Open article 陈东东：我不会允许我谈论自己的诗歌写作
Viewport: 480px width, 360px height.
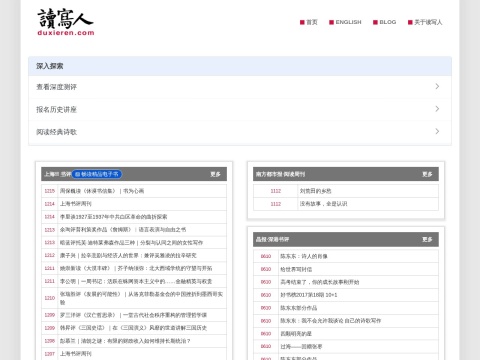click(330, 321)
